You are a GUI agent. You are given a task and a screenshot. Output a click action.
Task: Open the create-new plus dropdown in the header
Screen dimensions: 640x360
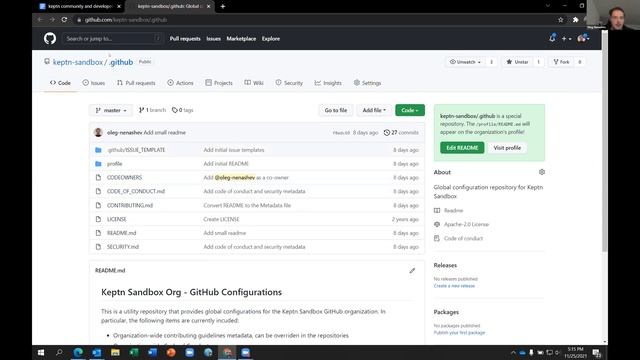point(566,39)
